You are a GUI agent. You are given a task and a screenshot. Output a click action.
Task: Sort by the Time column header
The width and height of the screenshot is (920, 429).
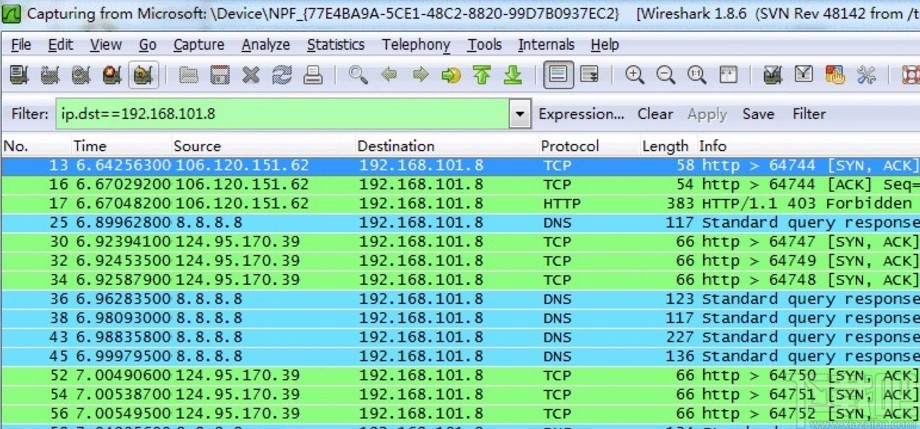point(120,146)
